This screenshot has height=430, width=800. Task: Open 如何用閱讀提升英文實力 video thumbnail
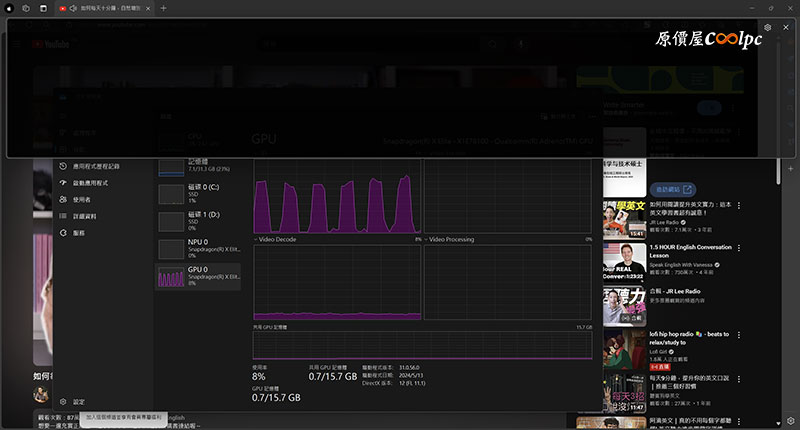pyautogui.click(x=624, y=219)
